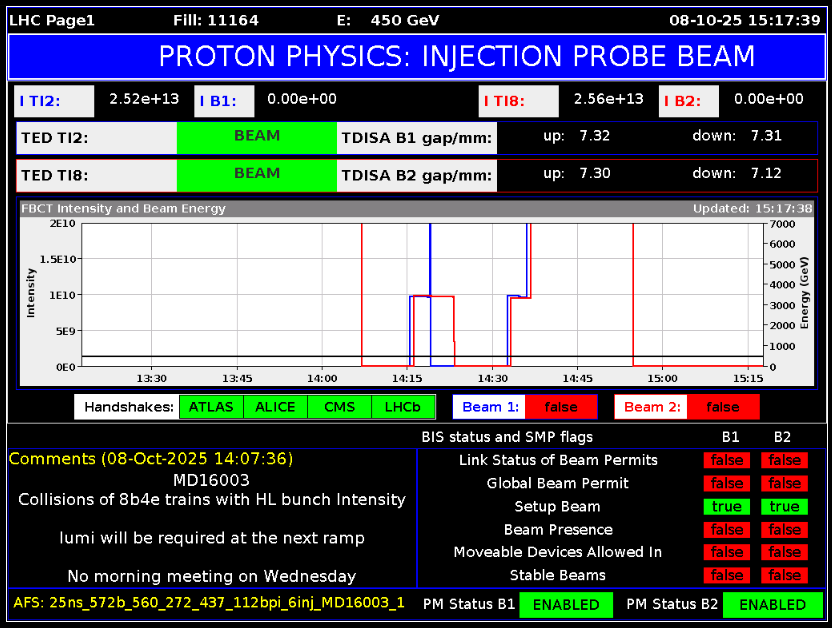Click the green BEAM status for TED TI8

coord(257,175)
